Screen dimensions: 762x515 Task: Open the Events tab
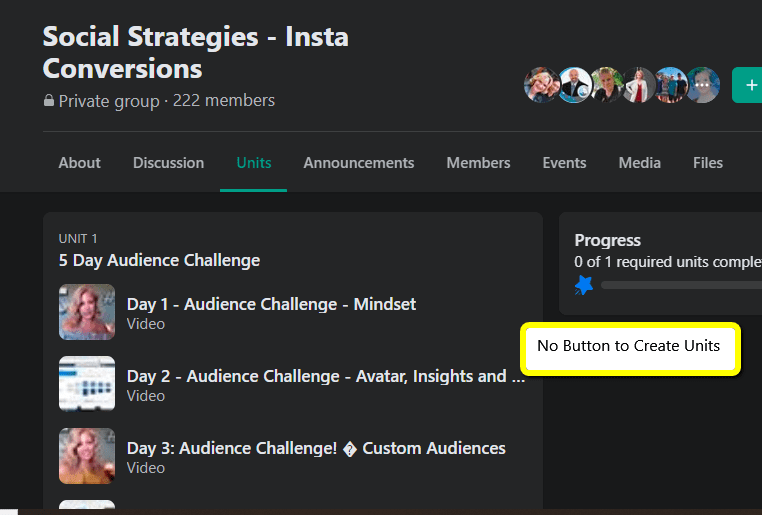pos(564,163)
